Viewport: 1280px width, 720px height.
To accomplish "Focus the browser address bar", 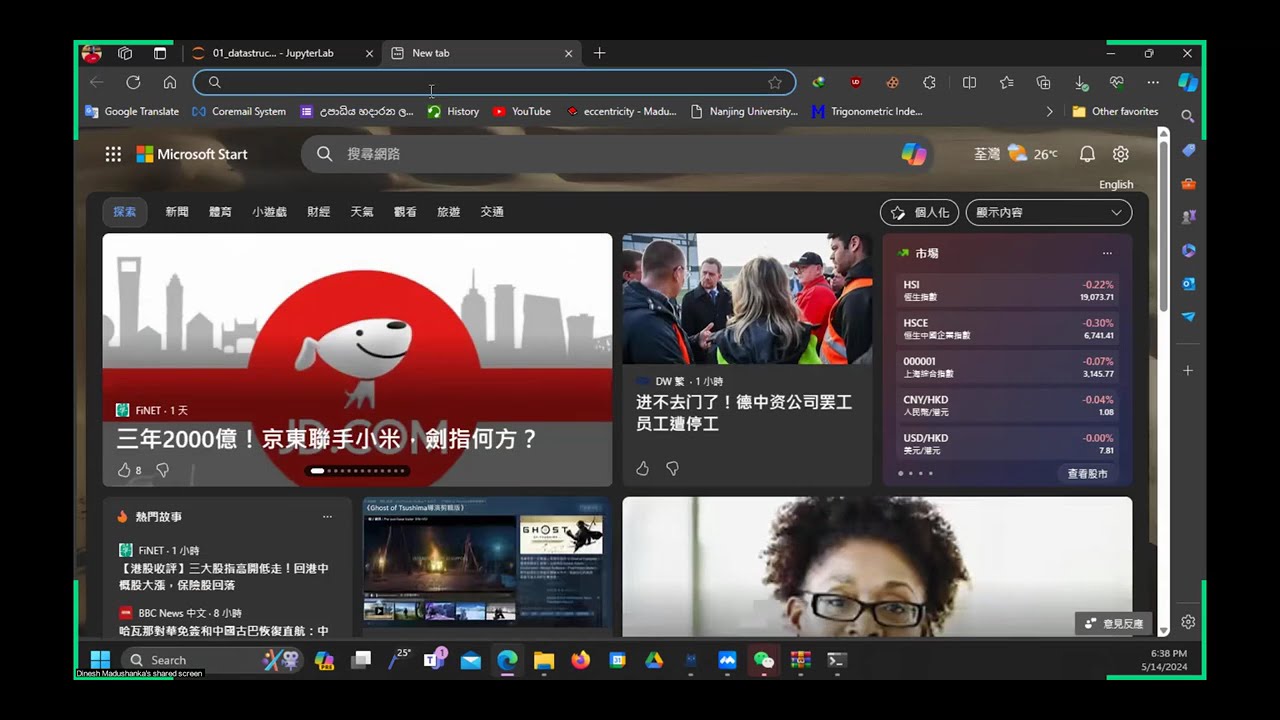I will tap(494, 82).
